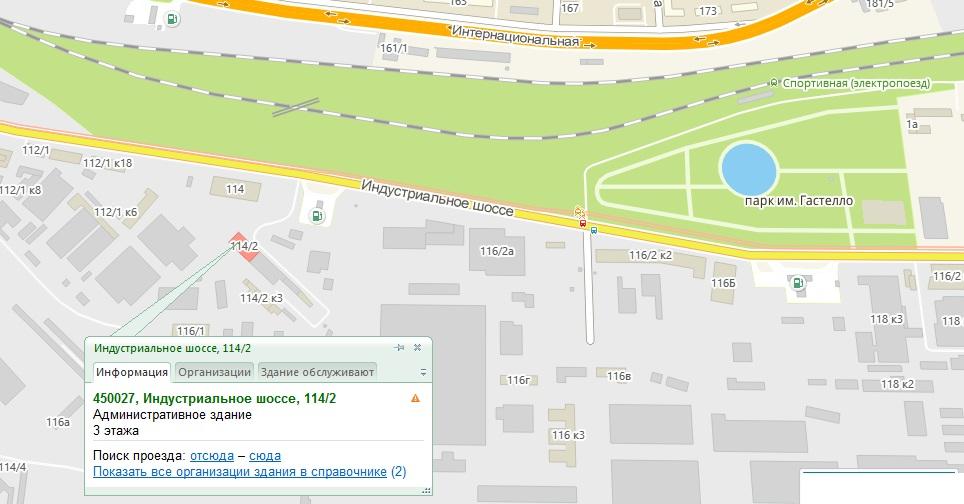The image size is (964, 504).
Task: Click the blue trolleybus stop icon
Action: click(x=594, y=229)
